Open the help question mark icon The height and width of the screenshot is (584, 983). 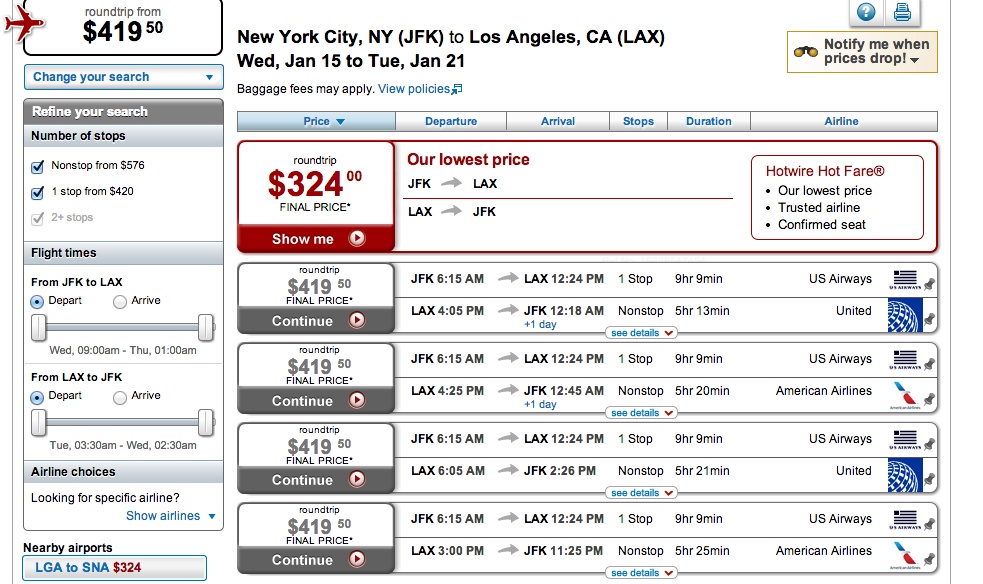pyautogui.click(x=866, y=11)
